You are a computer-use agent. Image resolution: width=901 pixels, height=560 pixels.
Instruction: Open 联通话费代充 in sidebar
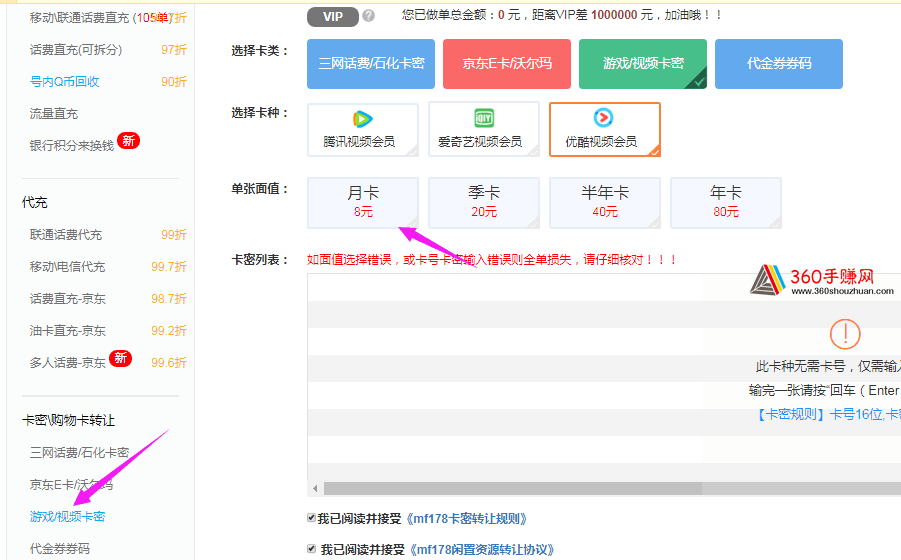[66, 234]
